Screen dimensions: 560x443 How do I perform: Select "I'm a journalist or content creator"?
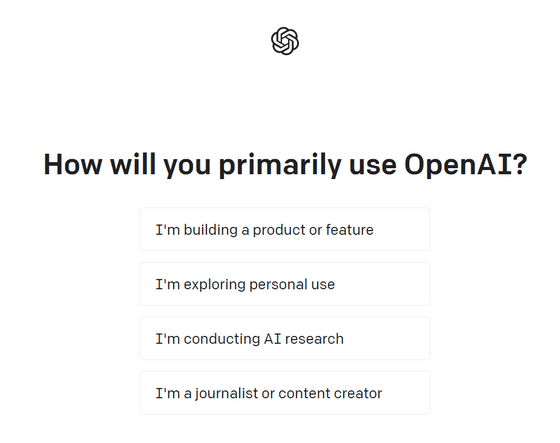285,393
